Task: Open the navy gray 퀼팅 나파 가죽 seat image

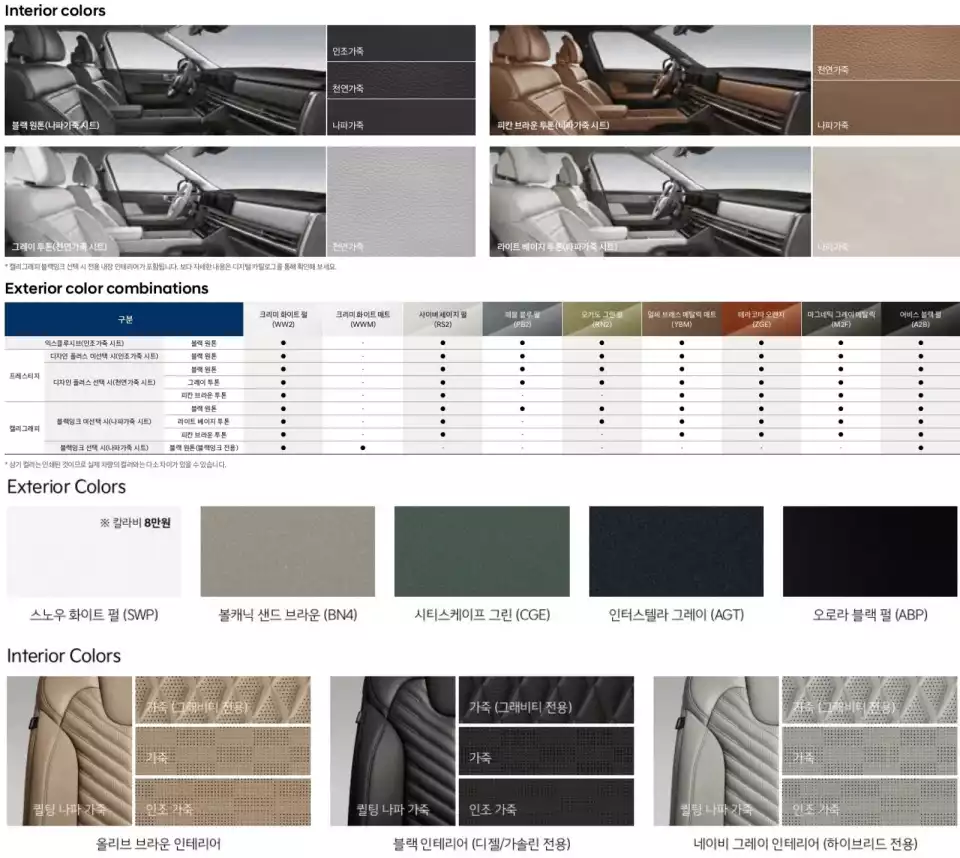Action: [x=716, y=751]
